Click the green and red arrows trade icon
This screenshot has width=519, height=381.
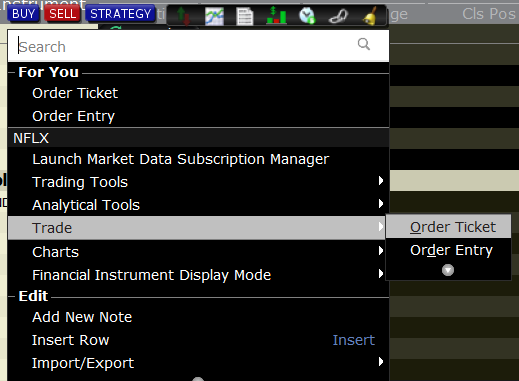(183, 16)
